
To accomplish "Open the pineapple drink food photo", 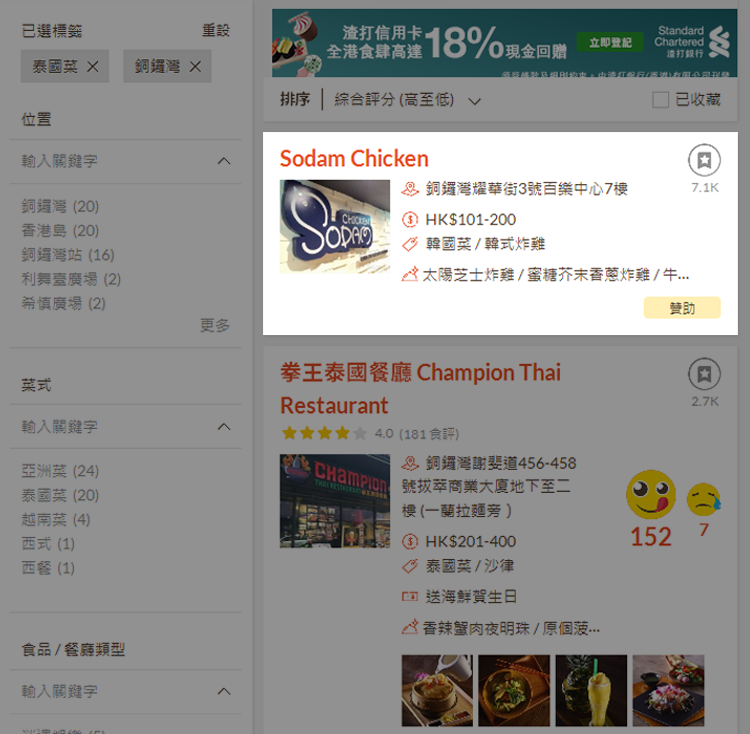I will (591, 690).
